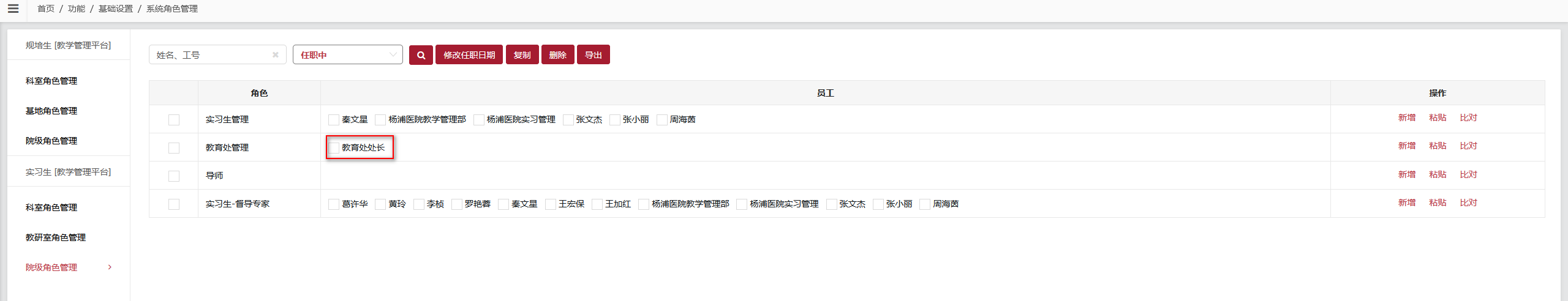Click 新增 for the 实习生-督导专家 role
This screenshot has height=301, width=1568.
point(1407,203)
